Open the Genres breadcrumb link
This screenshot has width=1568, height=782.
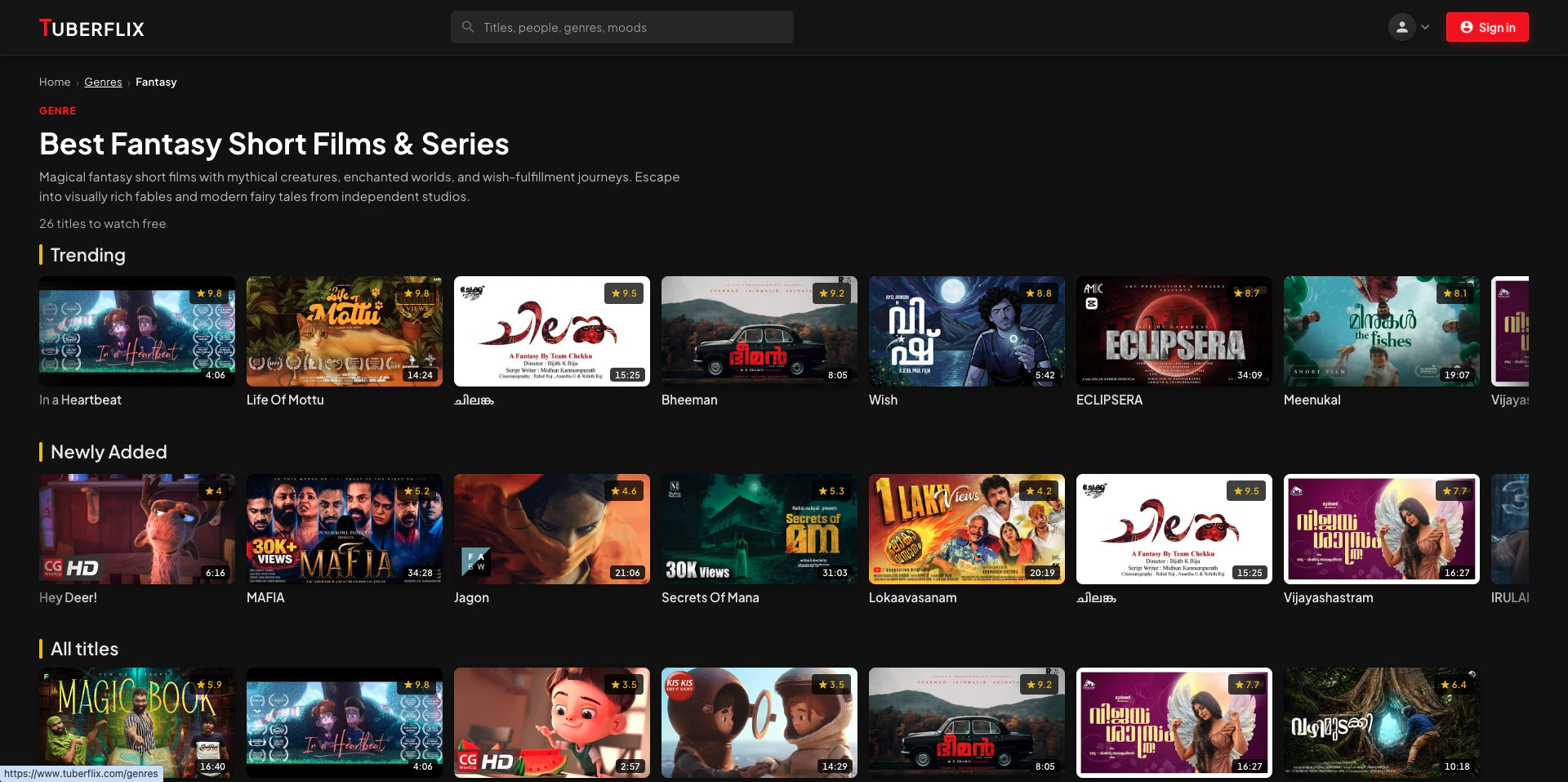pos(103,82)
